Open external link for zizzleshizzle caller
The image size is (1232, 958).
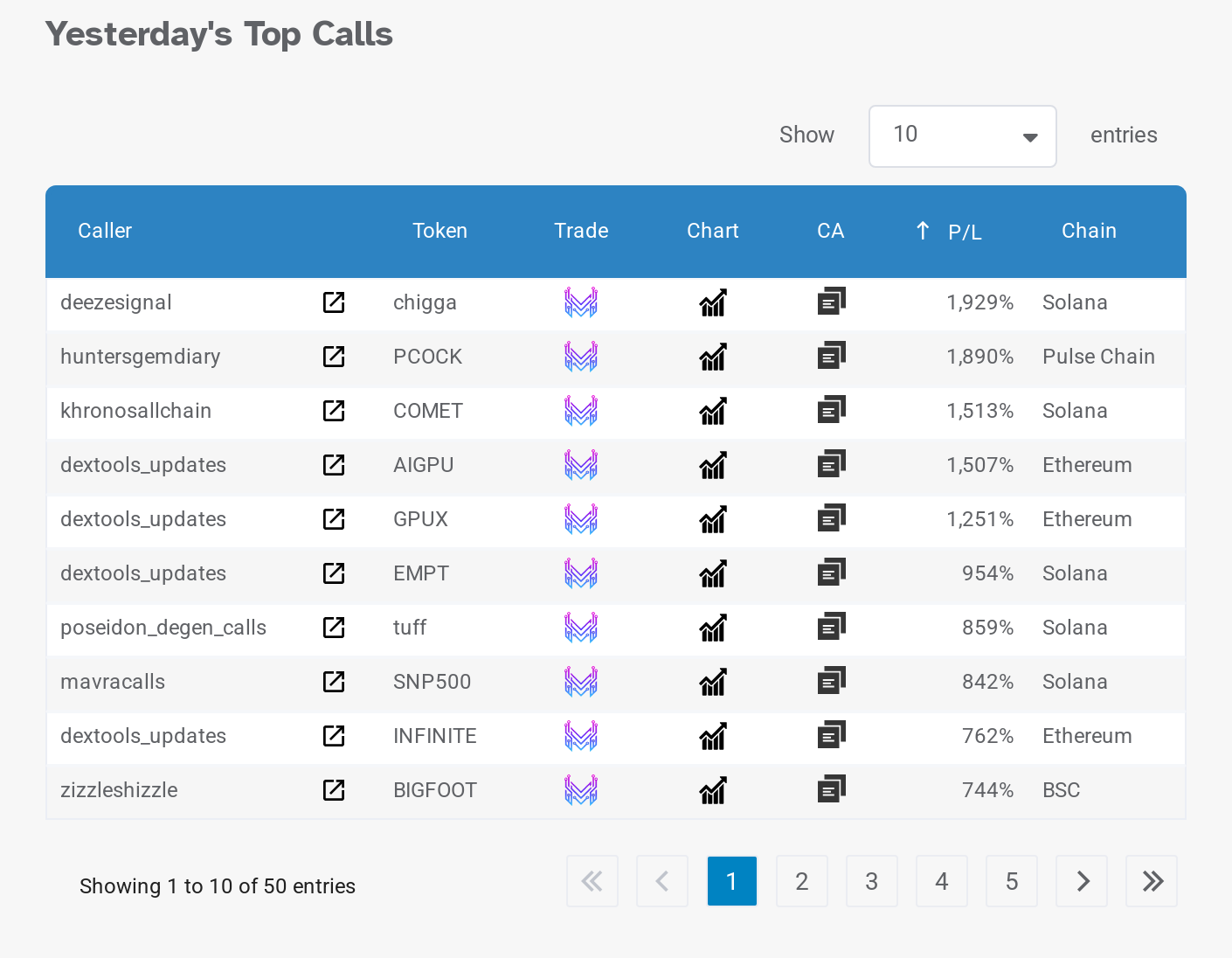[x=334, y=790]
